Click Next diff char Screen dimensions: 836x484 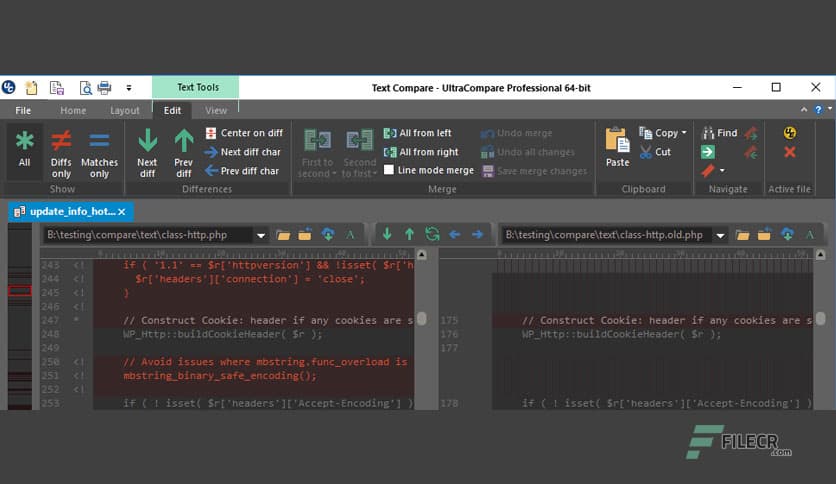coord(243,152)
